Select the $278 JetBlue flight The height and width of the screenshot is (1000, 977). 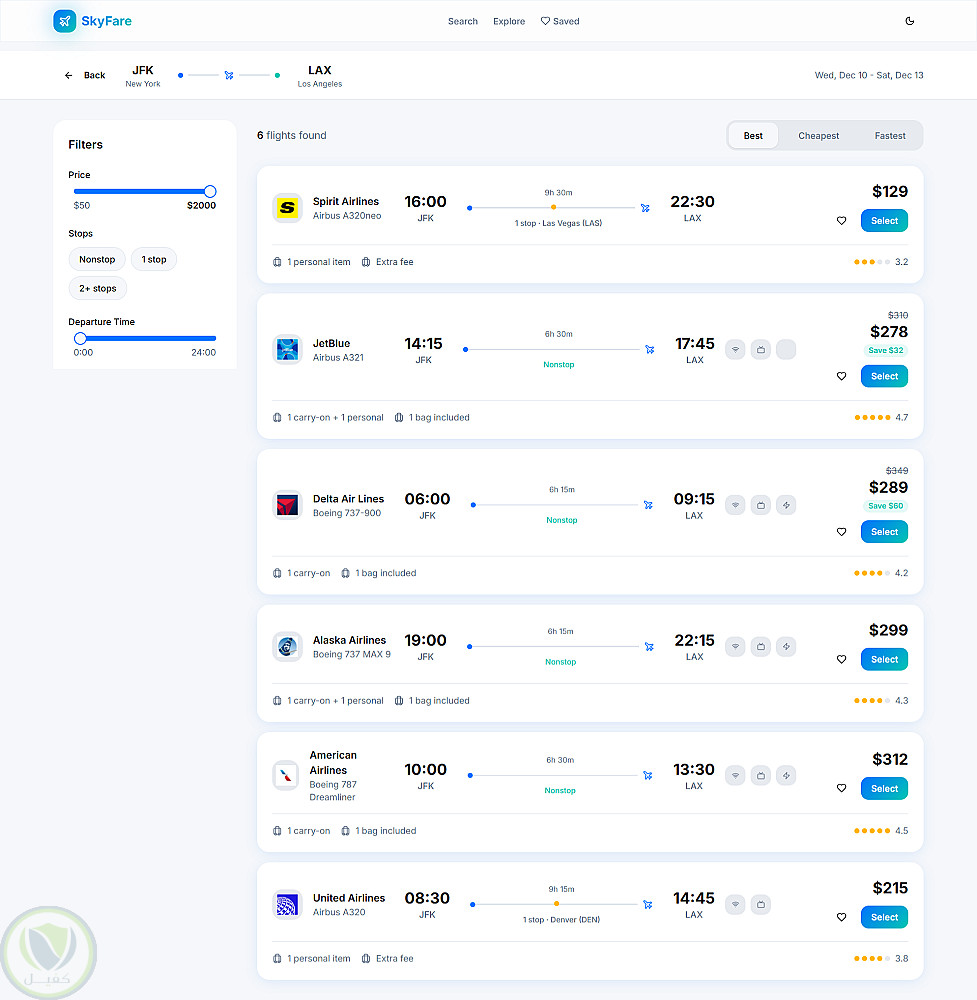884,376
